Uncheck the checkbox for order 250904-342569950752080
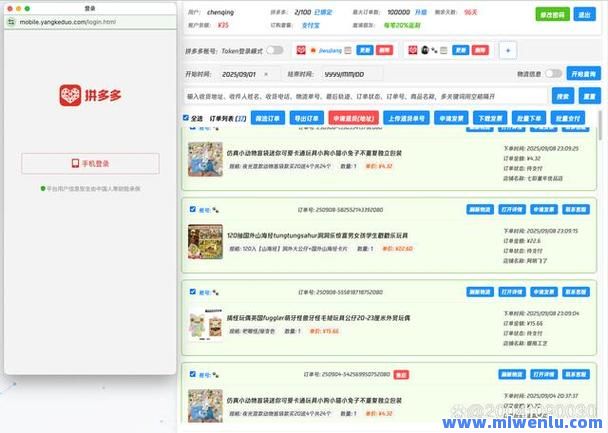 [x=193, y=374]
